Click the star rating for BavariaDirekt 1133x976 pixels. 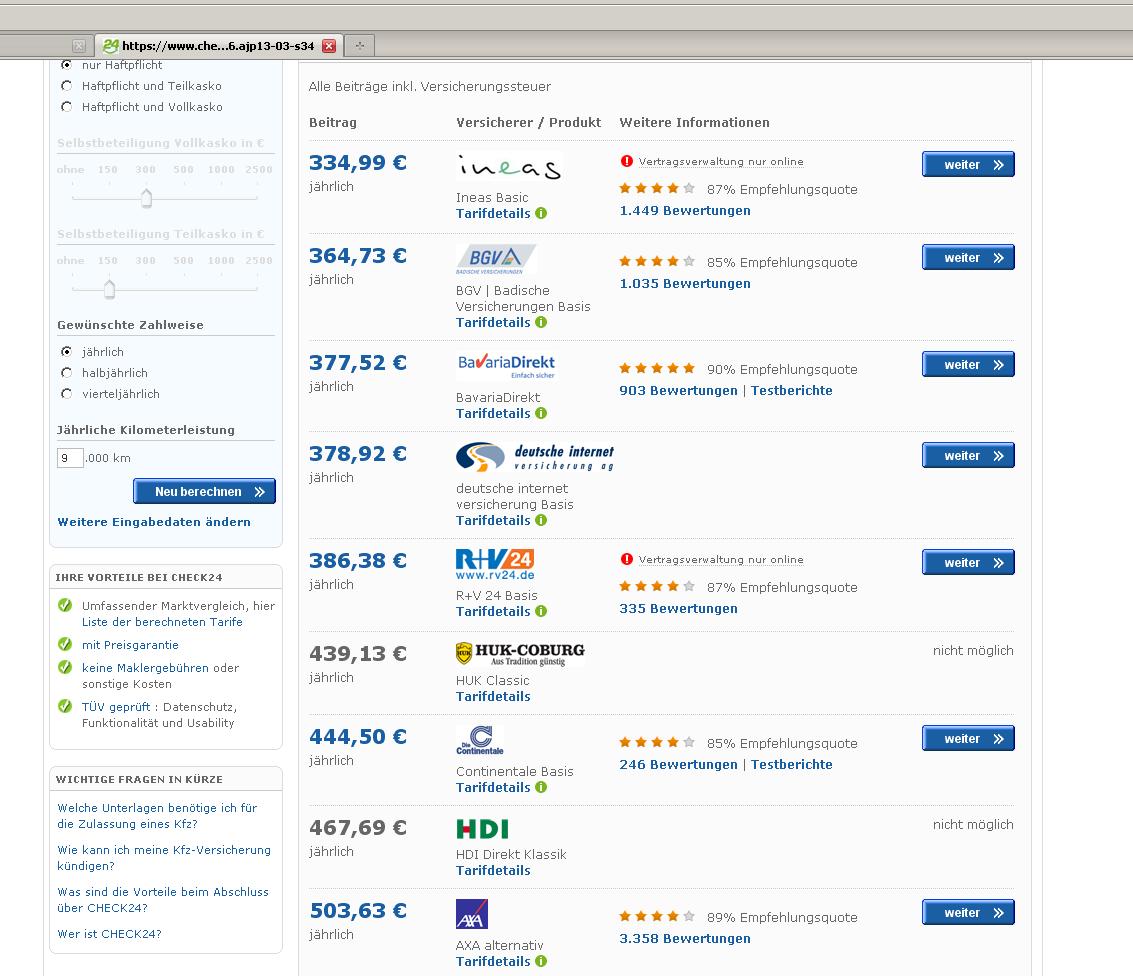tap(656, 369)
